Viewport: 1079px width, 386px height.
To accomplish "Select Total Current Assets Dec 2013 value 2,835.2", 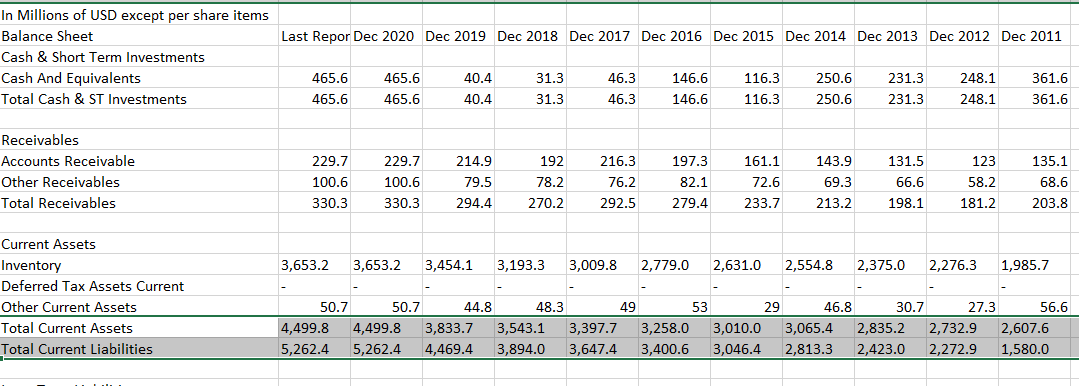I will pyautogui.click(x=890, y=328).
